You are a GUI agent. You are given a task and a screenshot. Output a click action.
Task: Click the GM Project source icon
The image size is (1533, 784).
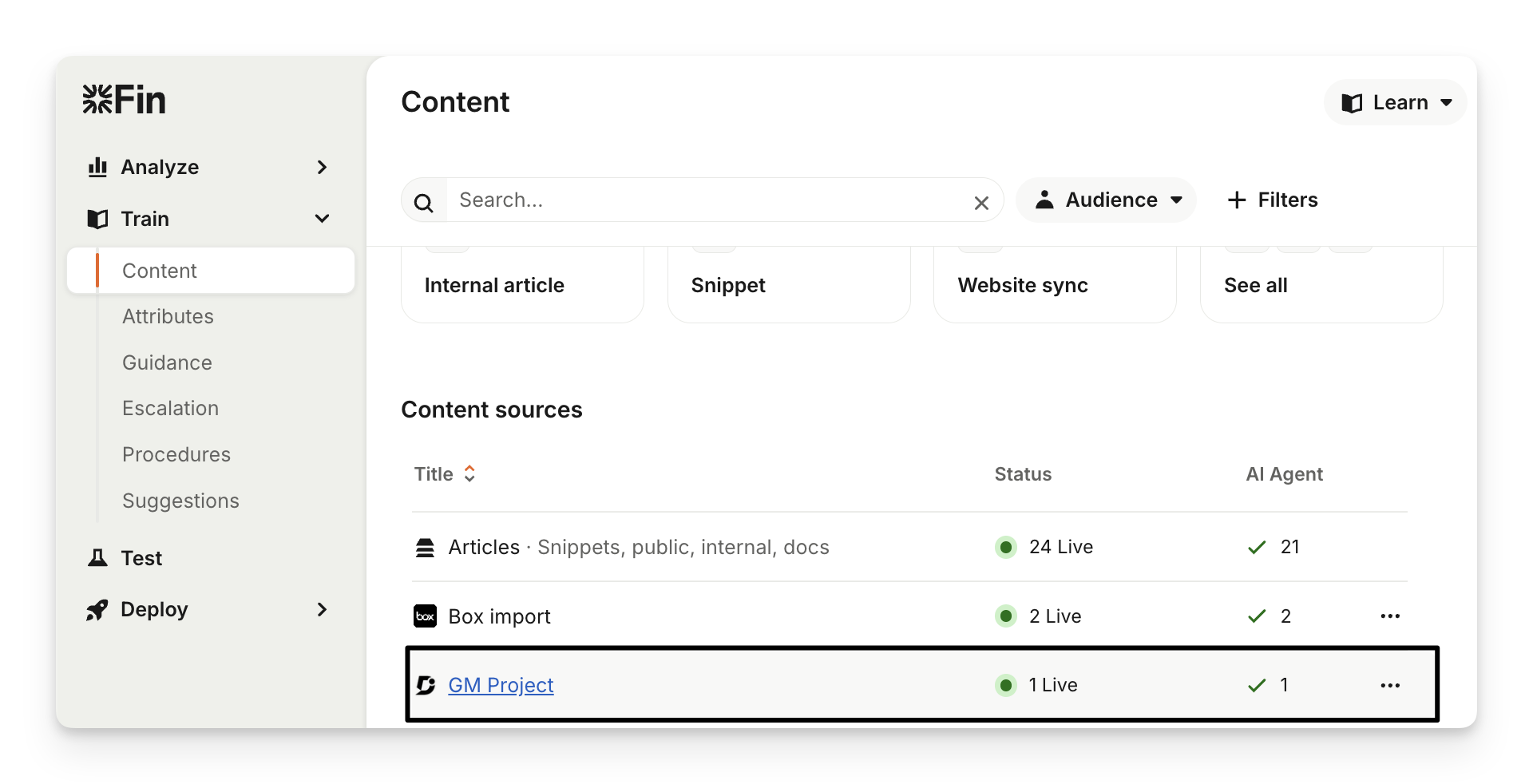pos(426,686)
